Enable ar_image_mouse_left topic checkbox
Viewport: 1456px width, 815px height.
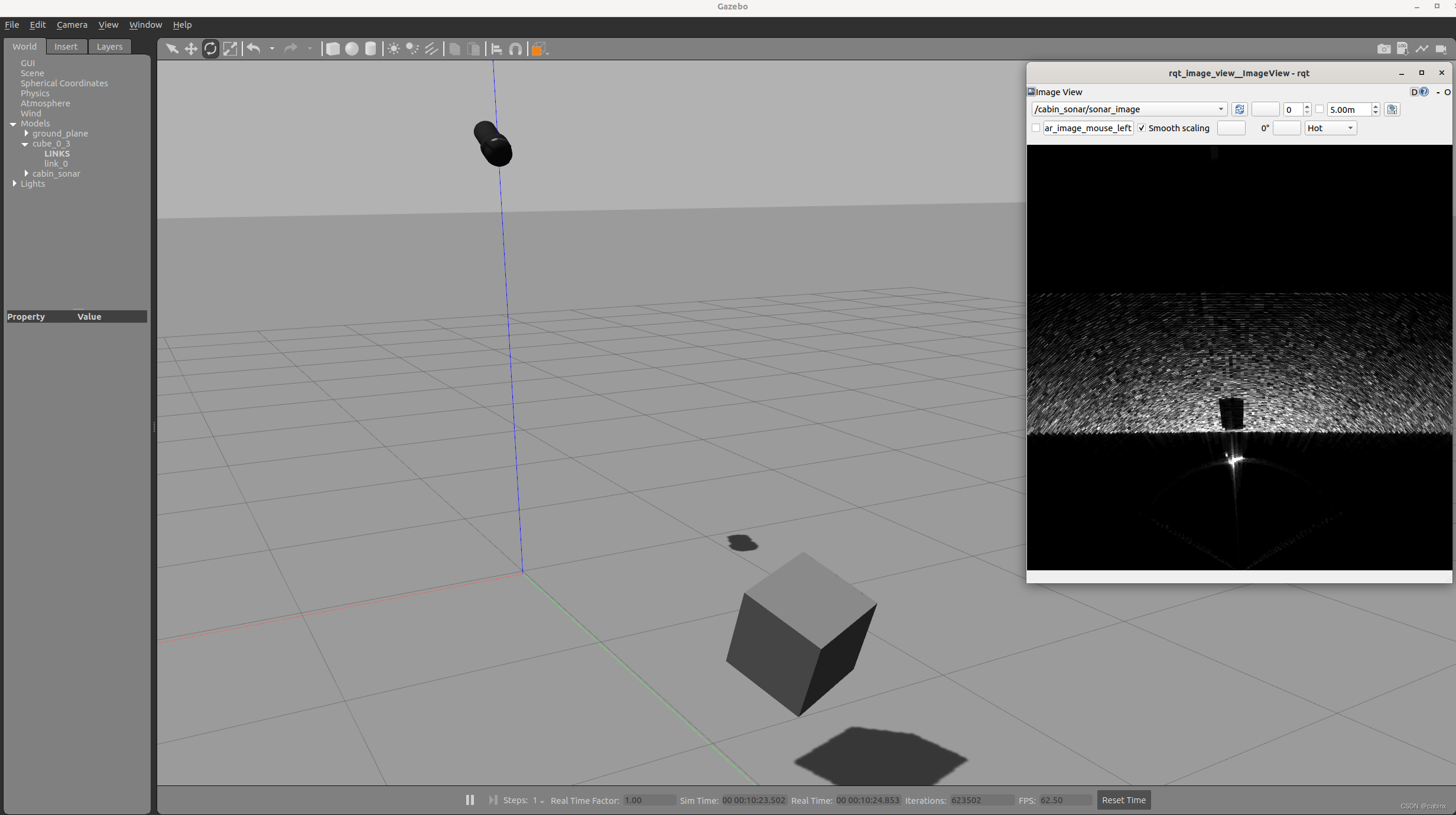(x=1036, y=128)
